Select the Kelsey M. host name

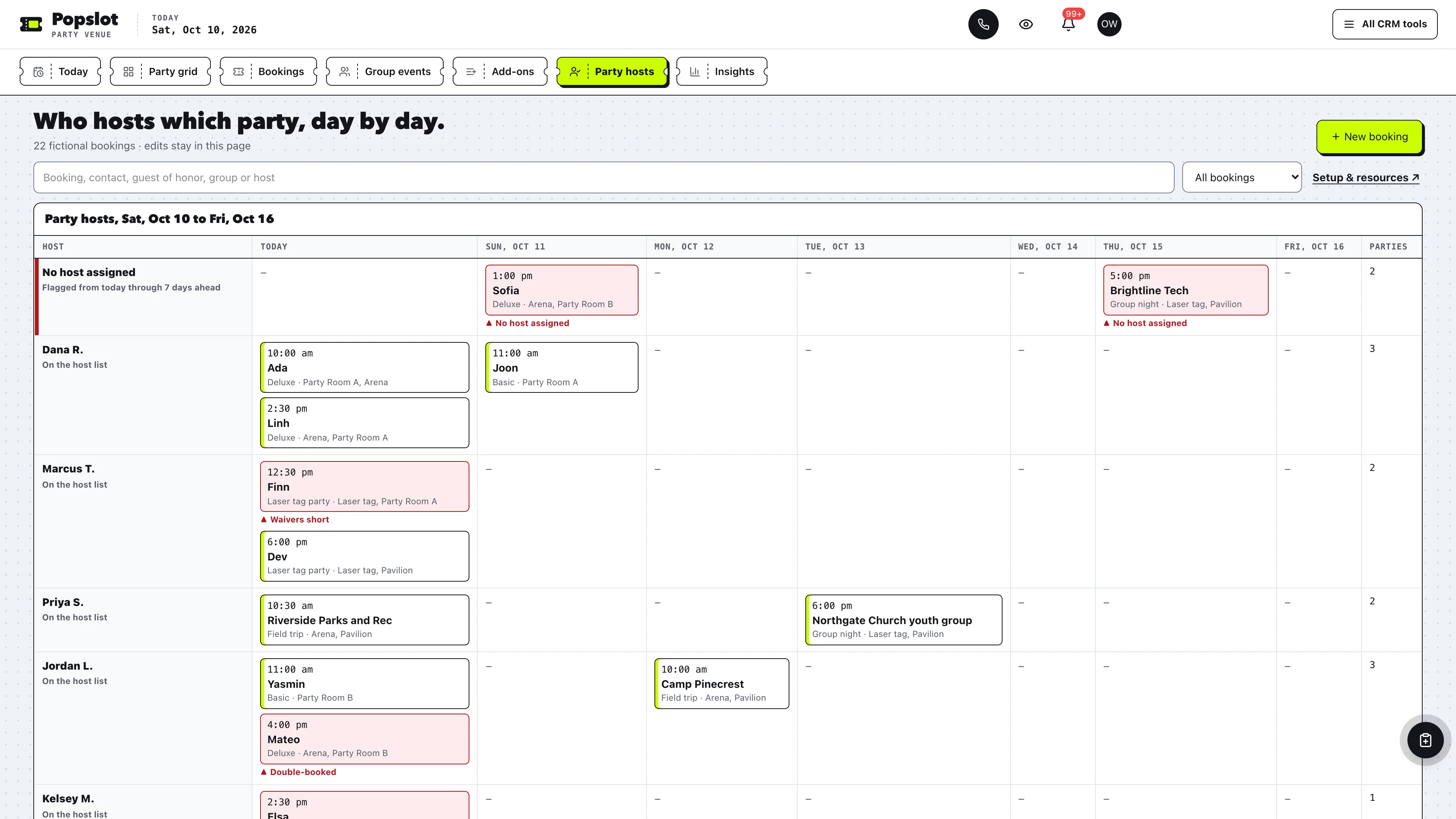pyautogui.click(x=68, y=799)
